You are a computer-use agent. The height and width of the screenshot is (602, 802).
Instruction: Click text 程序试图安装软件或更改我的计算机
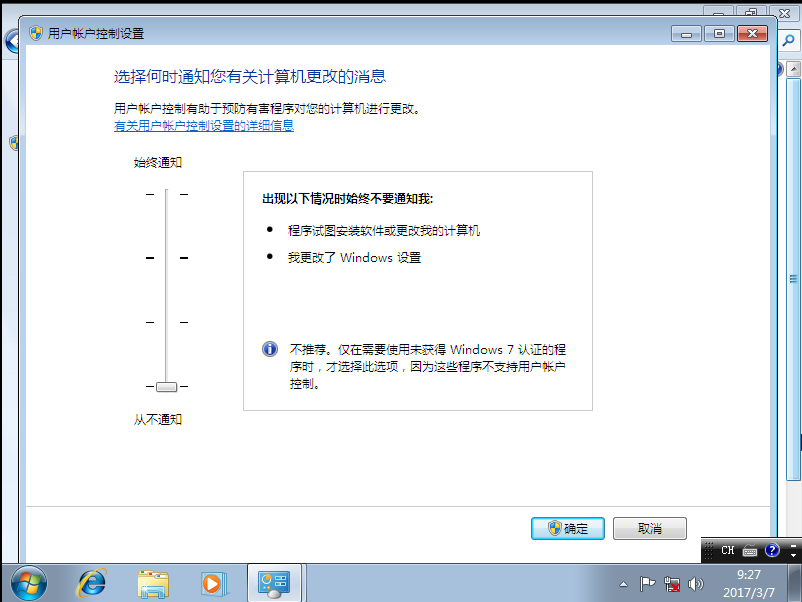384,231
